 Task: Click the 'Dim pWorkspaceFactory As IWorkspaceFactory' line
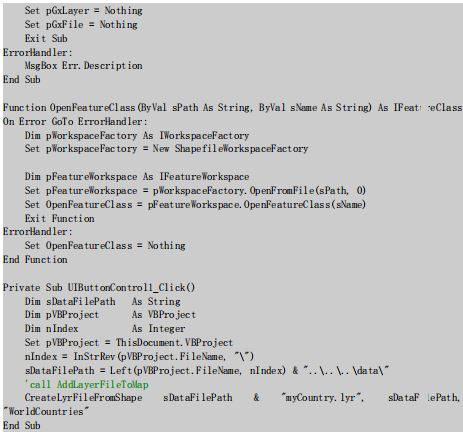[137, 136]
